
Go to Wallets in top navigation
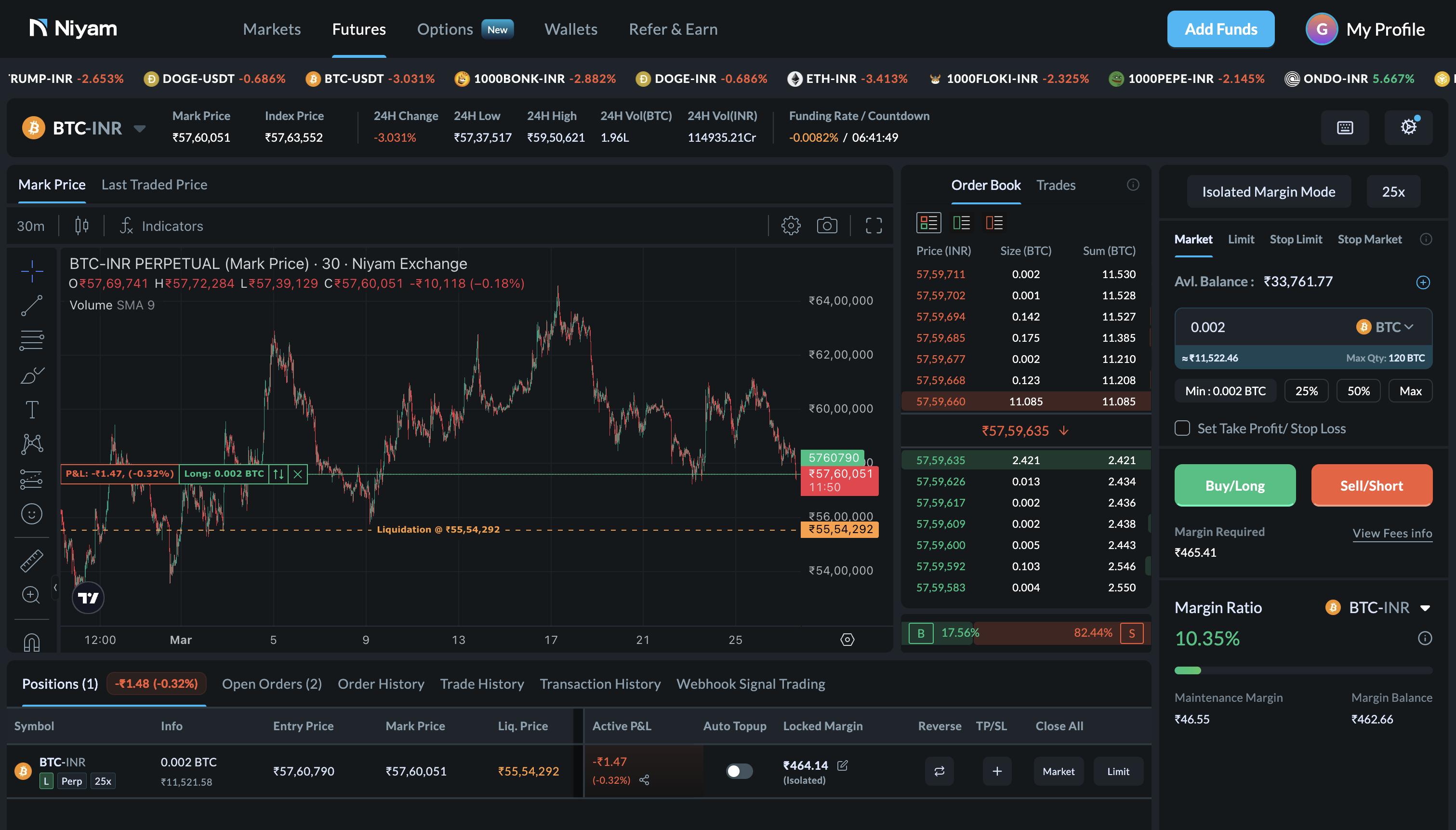(571, 29)
